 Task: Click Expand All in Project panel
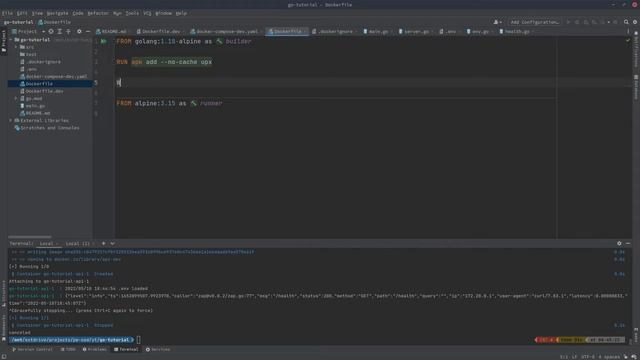coord(60,31)
